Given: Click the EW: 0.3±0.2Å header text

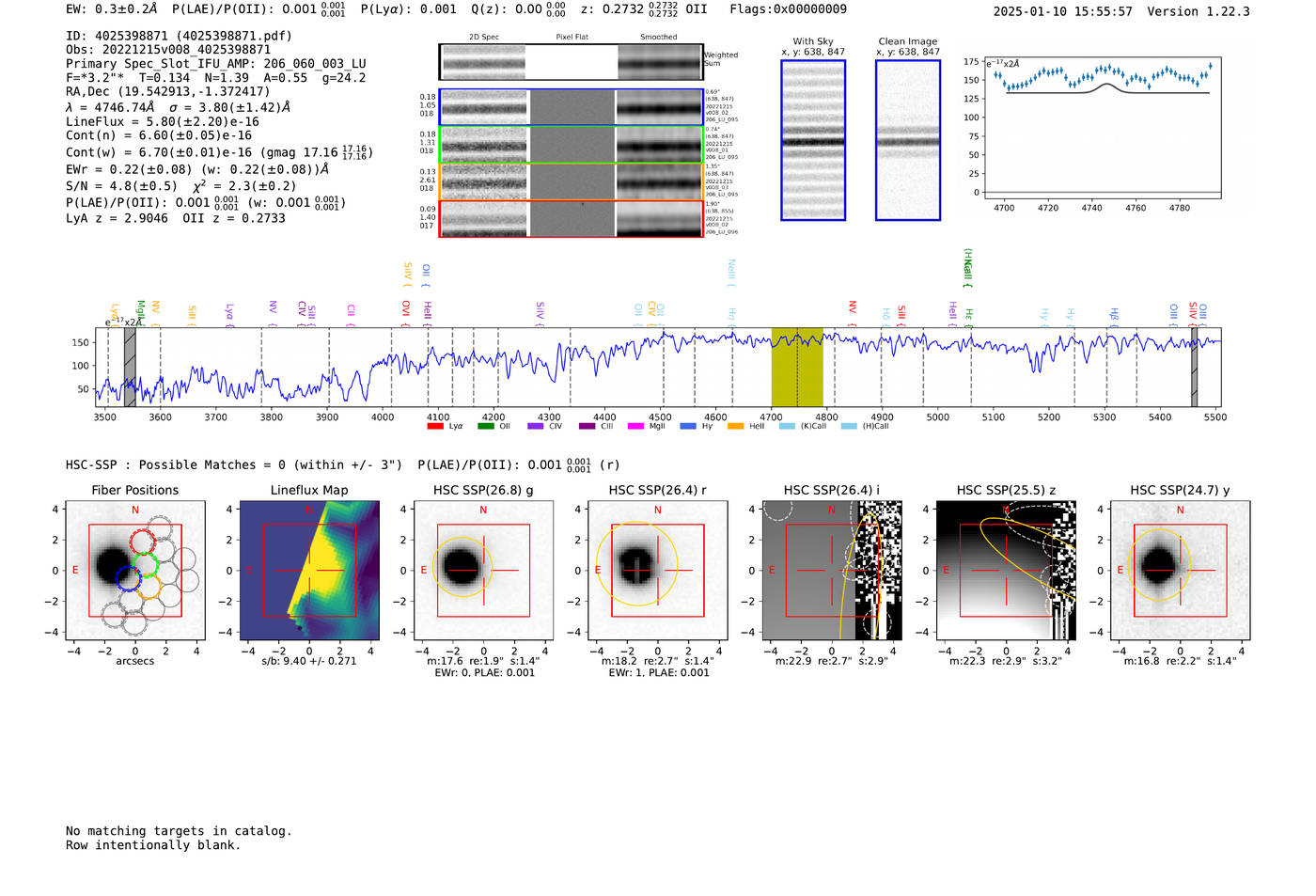Looking at the screenshot, I should pyautogui.click(x=112, y=9).
